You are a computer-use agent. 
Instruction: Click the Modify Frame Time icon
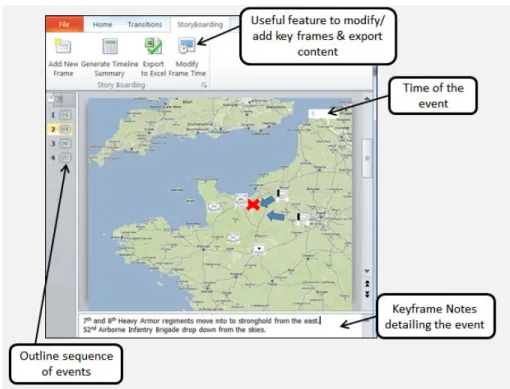[x=187, y=46]
